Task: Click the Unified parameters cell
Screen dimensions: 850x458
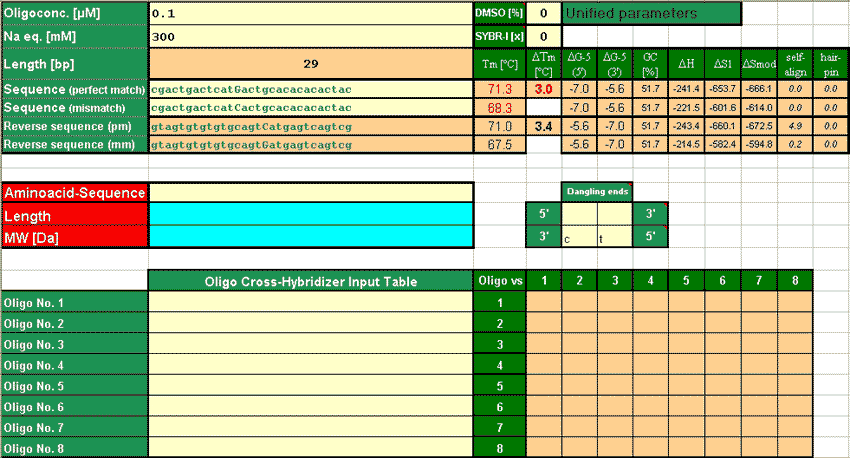Action: pyautogui.click(x=651, y=14)
